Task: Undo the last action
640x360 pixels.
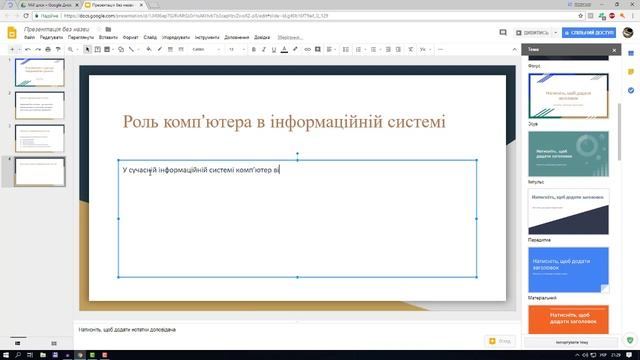Action: point(28,49)
